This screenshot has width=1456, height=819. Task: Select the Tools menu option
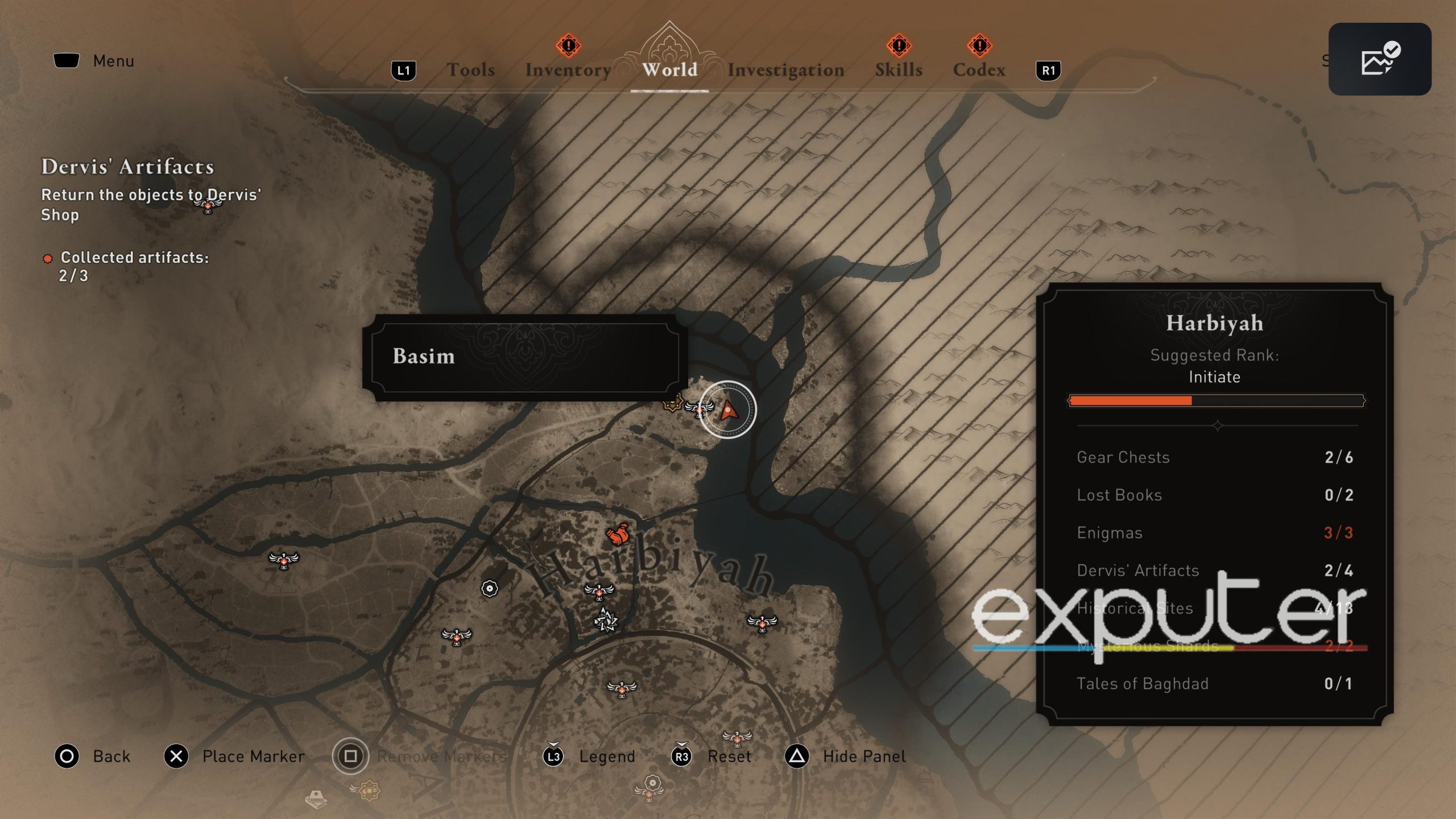click(x=471, y=68)
